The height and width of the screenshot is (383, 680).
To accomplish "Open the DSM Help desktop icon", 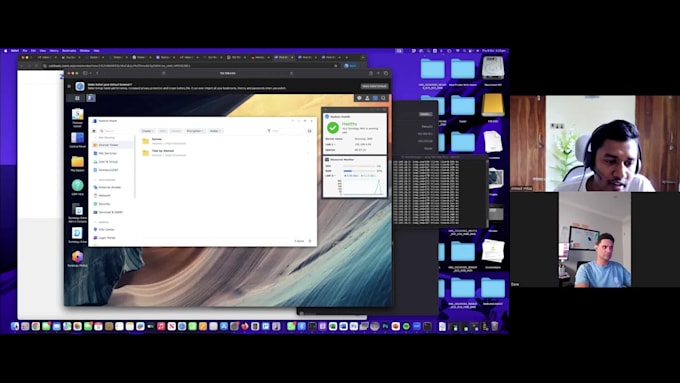I will click(78, 187).
